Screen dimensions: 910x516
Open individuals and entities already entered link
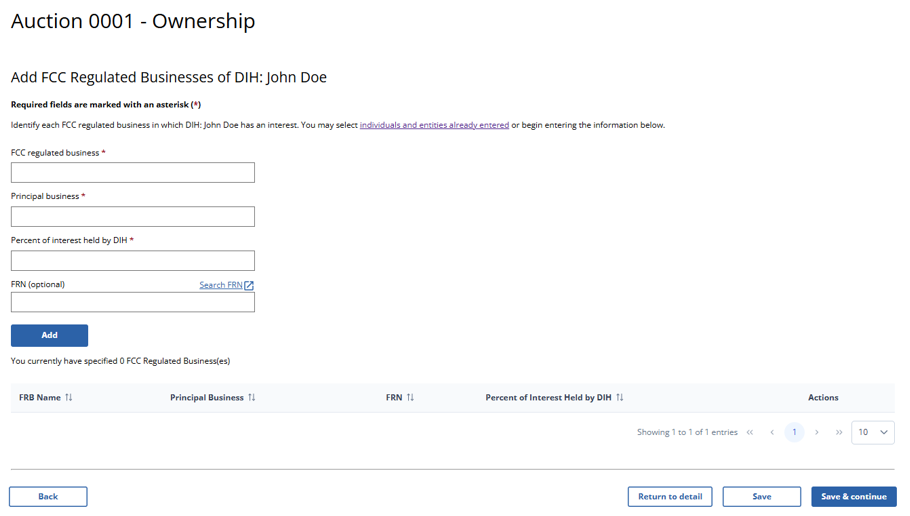click(434, 126)
